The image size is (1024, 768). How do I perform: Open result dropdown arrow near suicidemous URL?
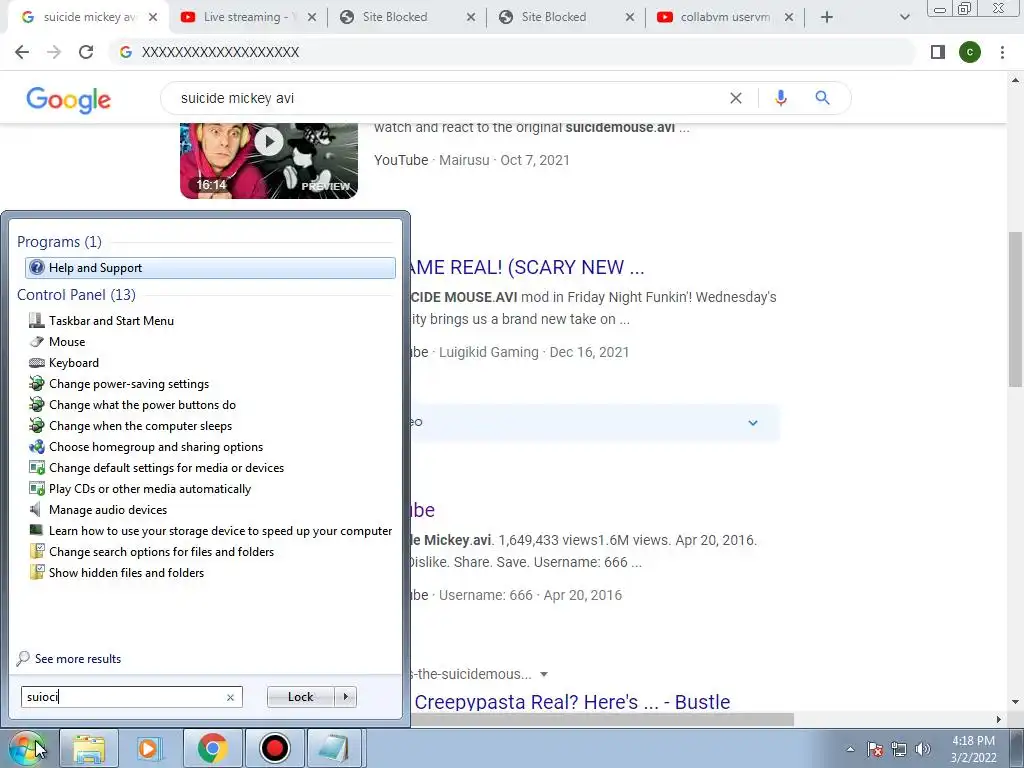544,674
